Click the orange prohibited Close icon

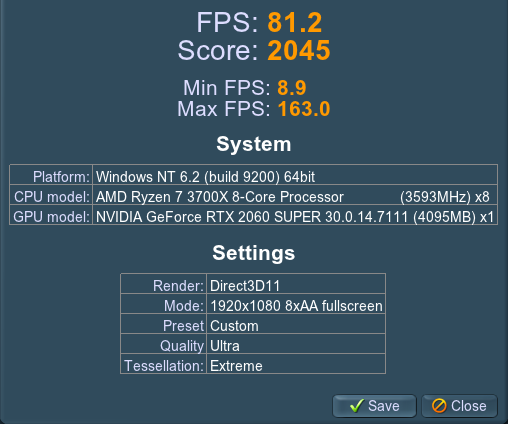pyautogui.click(x=439, y=406)
